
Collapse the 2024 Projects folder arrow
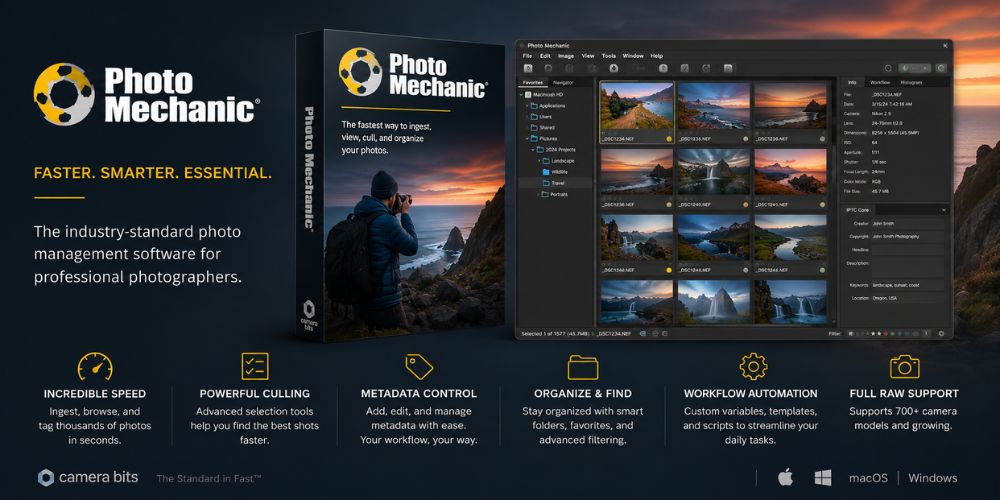click(x=533, y=149)
